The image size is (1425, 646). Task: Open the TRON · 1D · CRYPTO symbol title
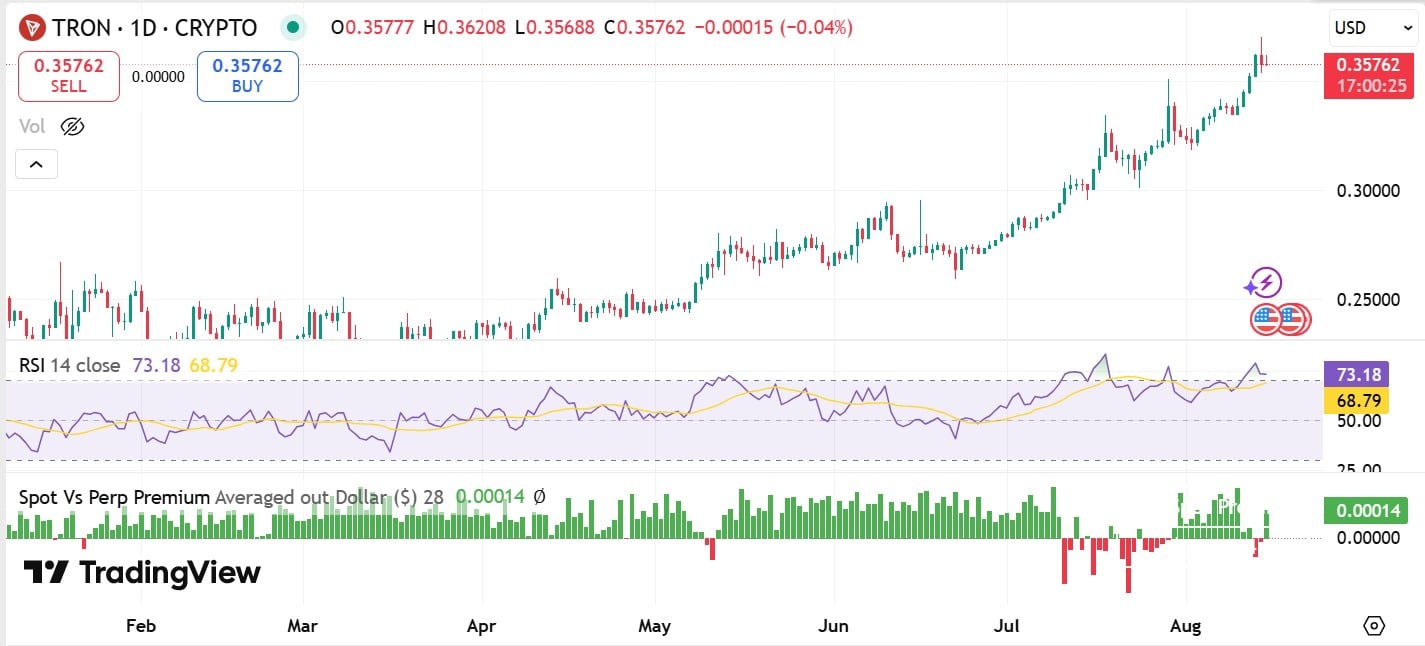click(154, 28)
